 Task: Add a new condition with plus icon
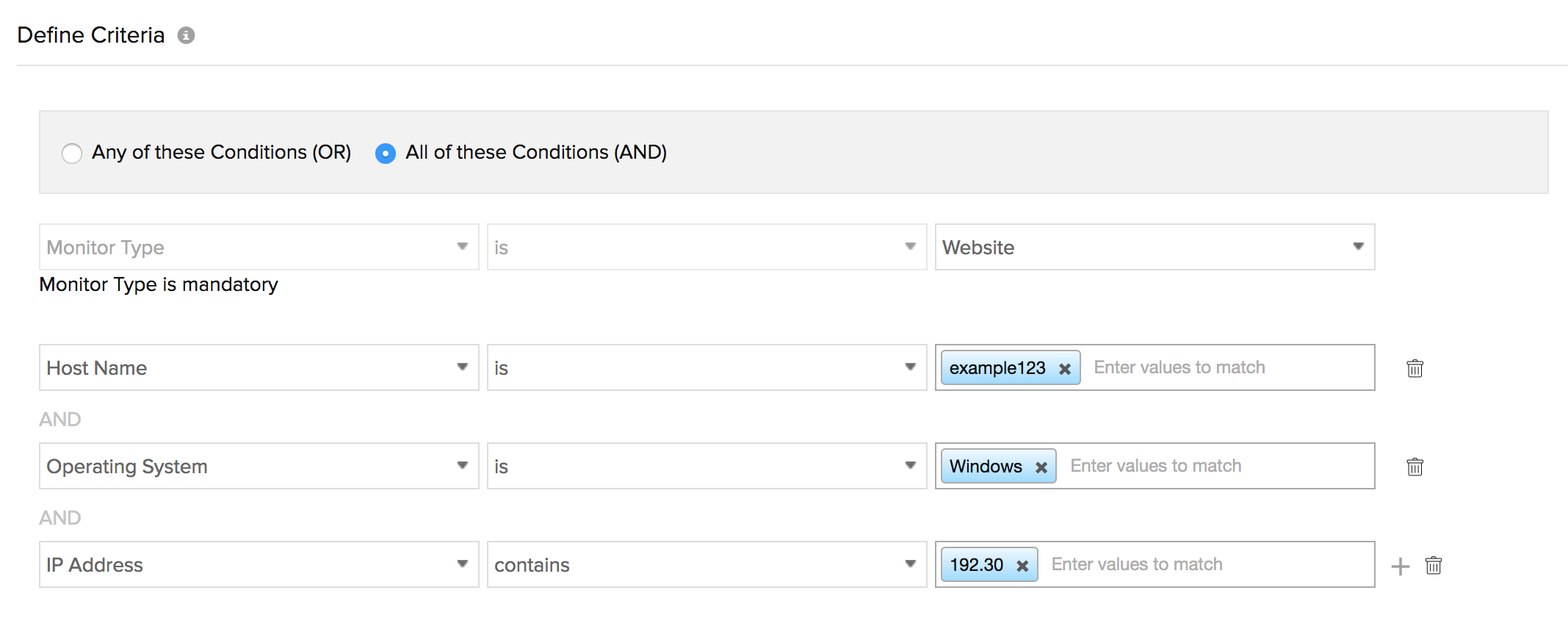tap(1400, 566)
